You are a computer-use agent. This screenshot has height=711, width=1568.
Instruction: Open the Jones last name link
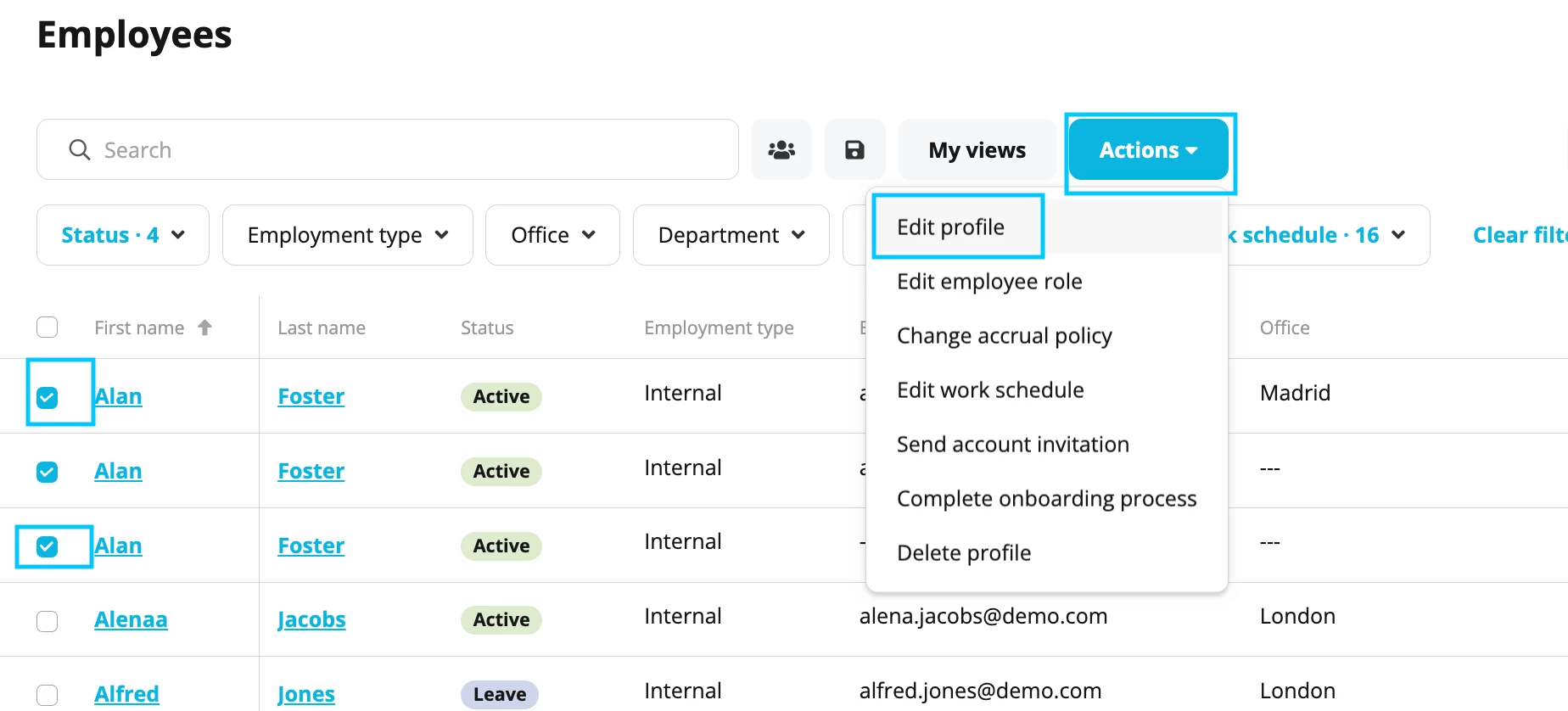point(306,694)
